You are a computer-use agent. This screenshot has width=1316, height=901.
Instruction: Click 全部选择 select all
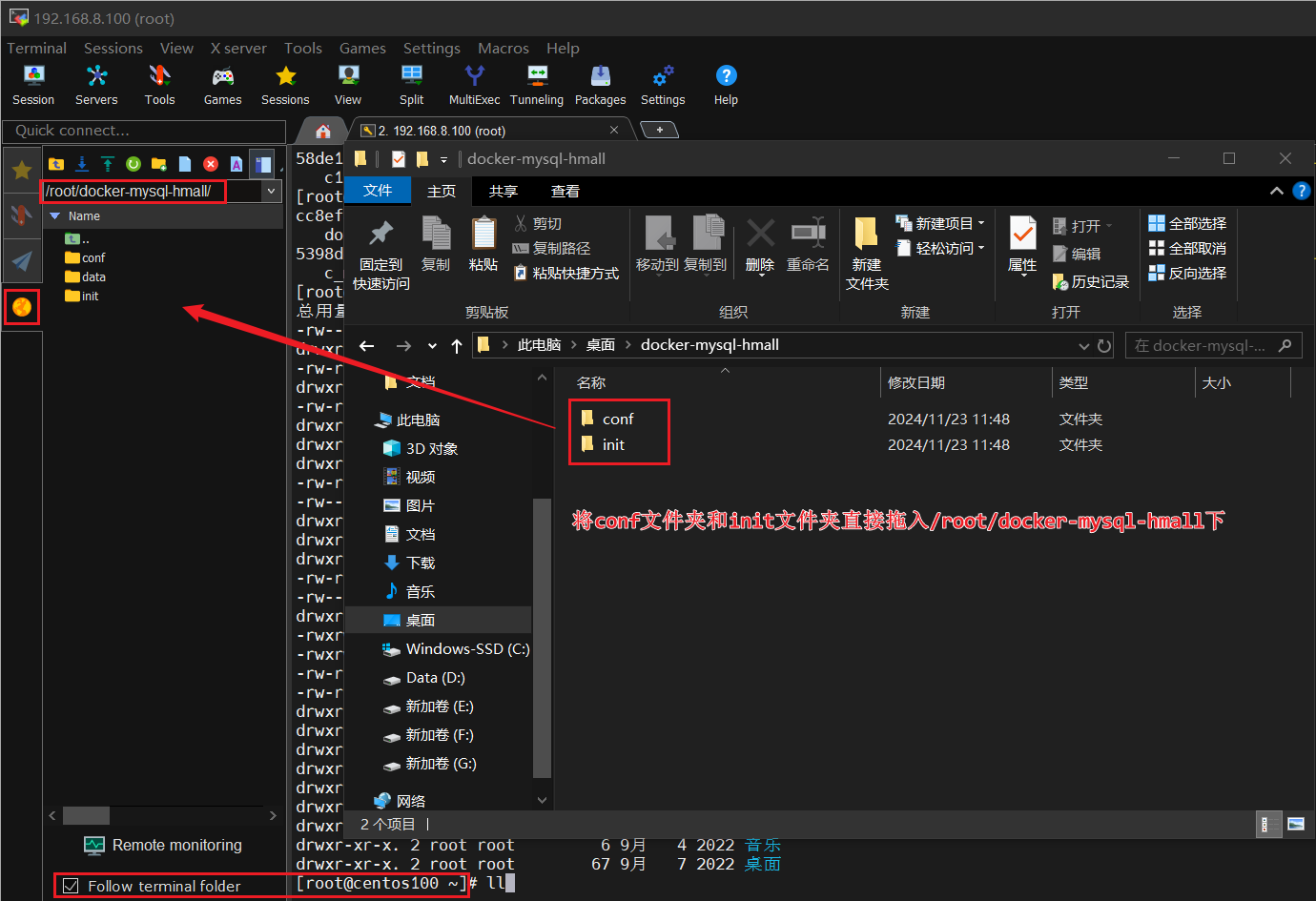[1187, 223]
